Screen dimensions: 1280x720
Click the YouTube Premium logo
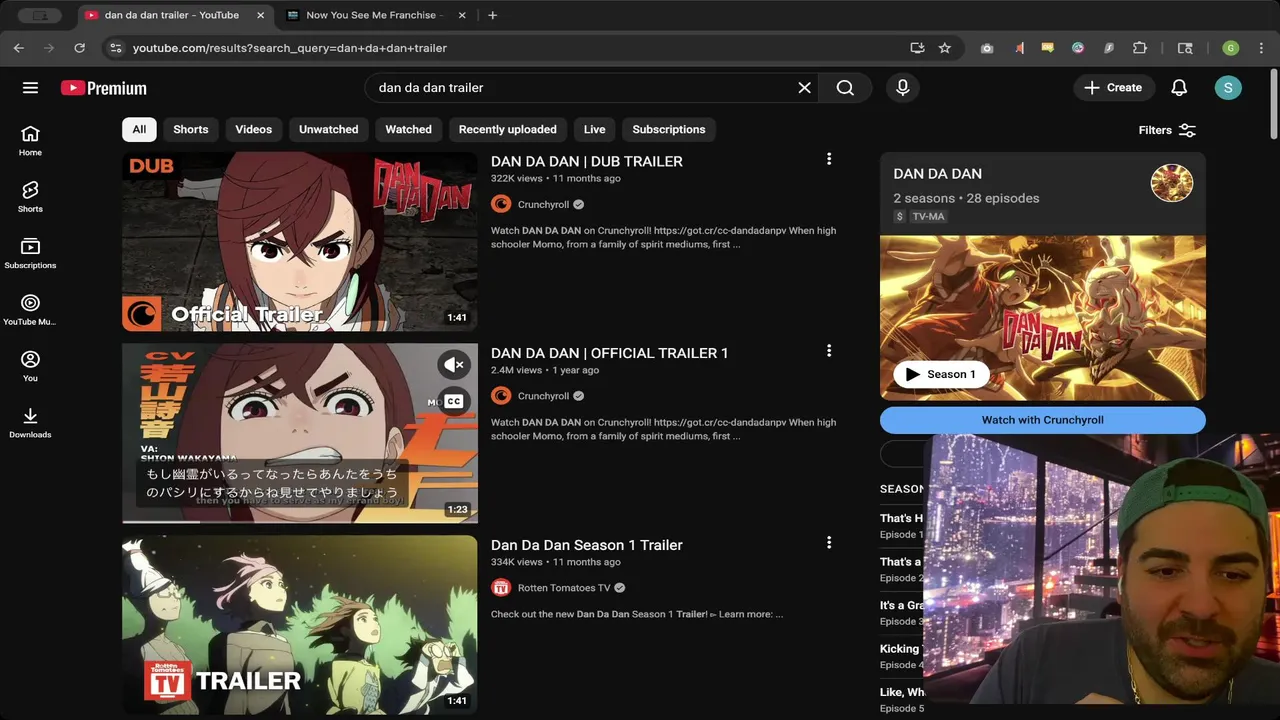coord(103,88)
